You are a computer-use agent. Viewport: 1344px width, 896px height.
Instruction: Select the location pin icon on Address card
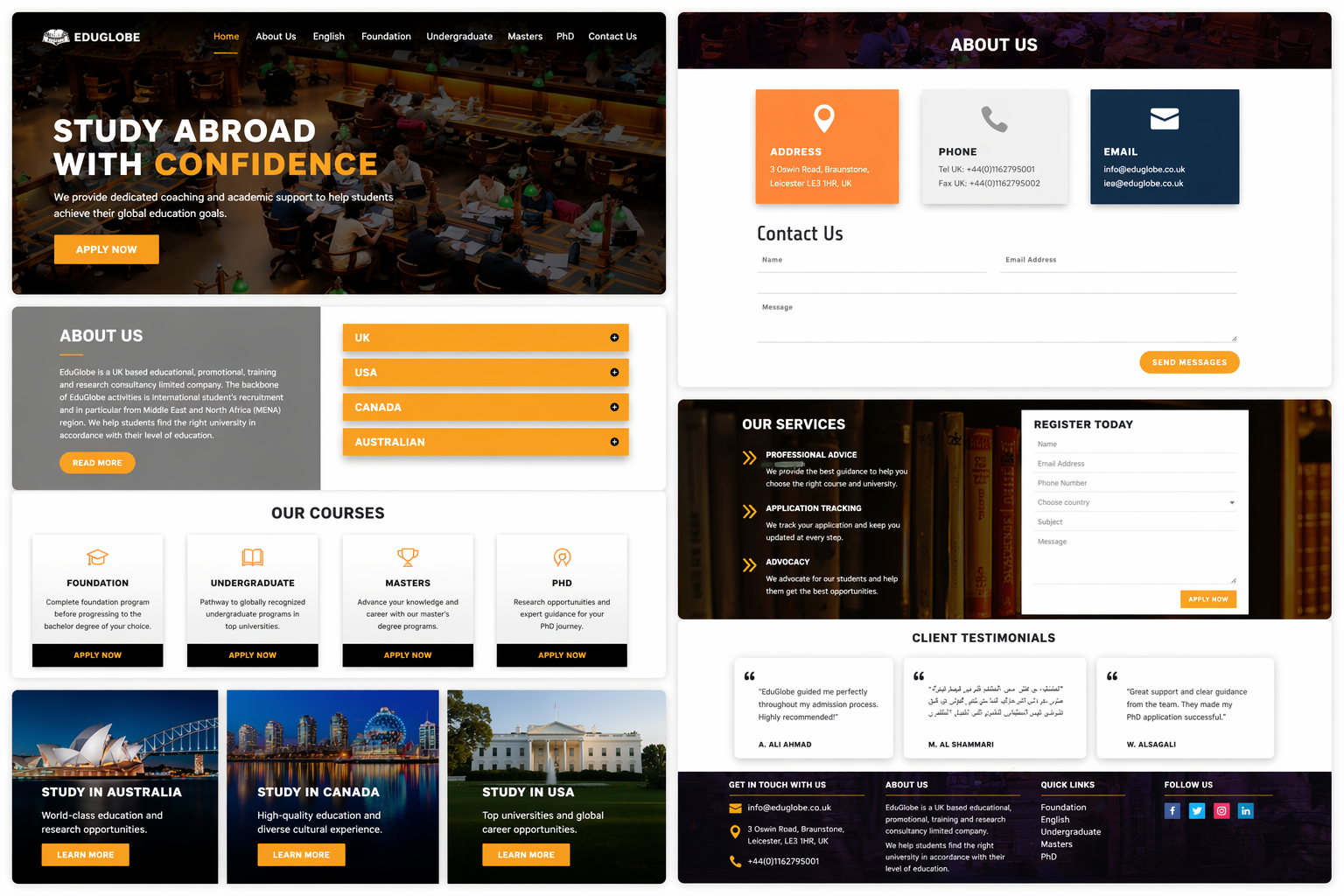pos(824,118)
